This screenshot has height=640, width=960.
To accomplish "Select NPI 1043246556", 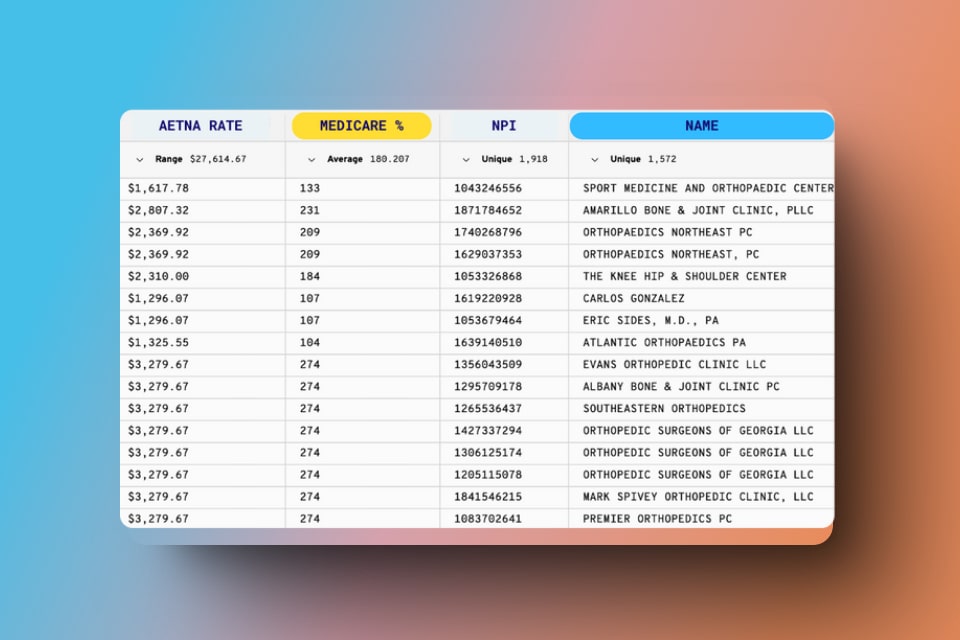I will [488, 189].
